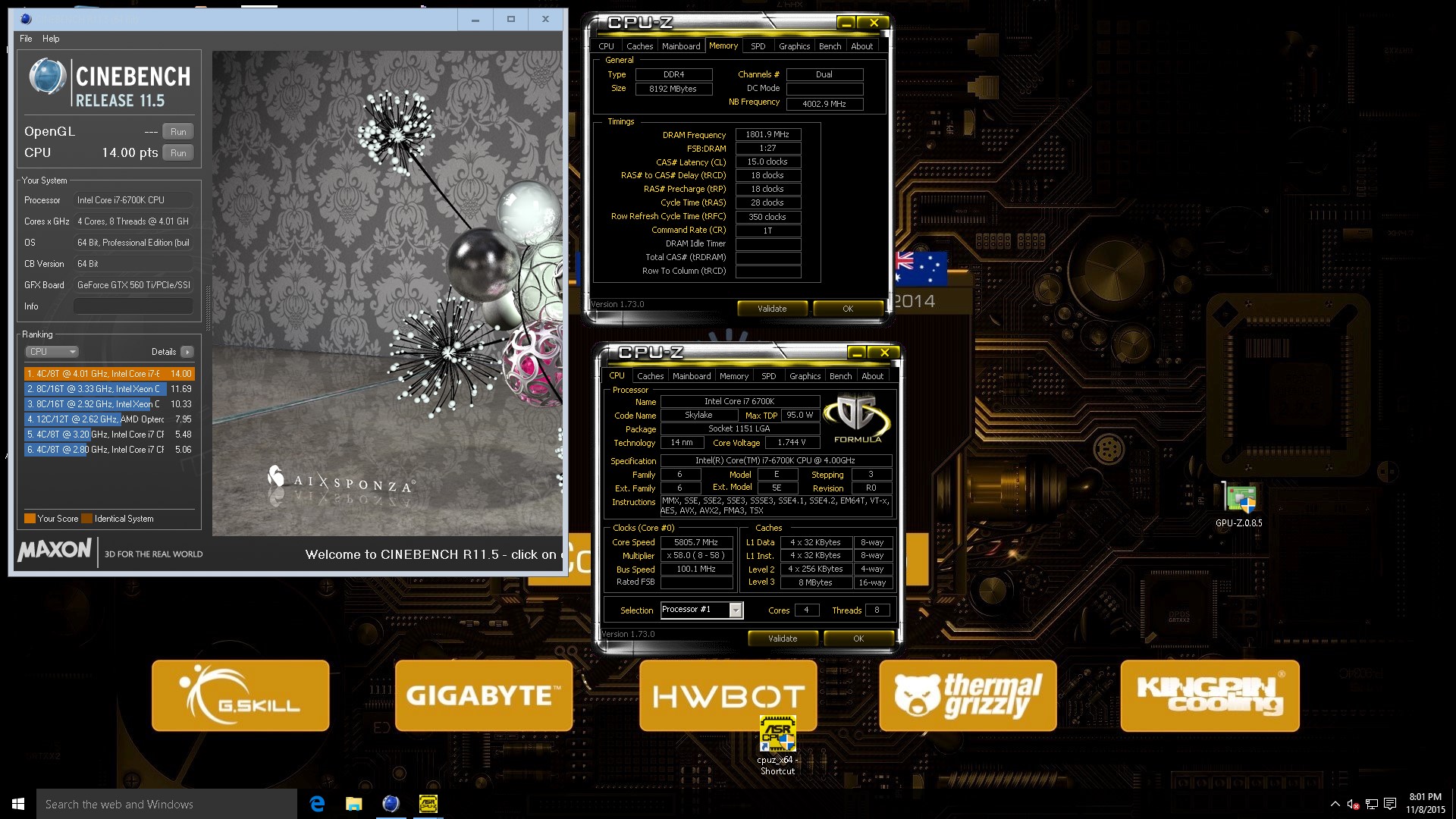Viewport: 1456px width, 819px height.
Task: Close lower CPU-Z CPU window
Action: [x=884, y=353]
